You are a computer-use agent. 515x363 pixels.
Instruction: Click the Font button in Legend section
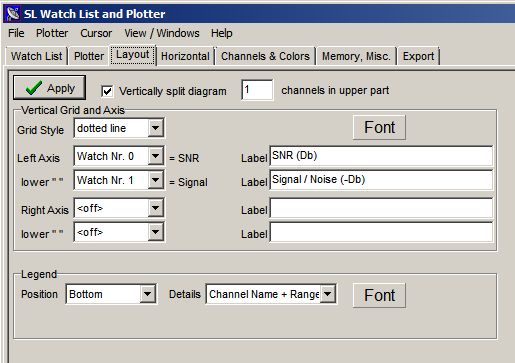pos(379,295)
